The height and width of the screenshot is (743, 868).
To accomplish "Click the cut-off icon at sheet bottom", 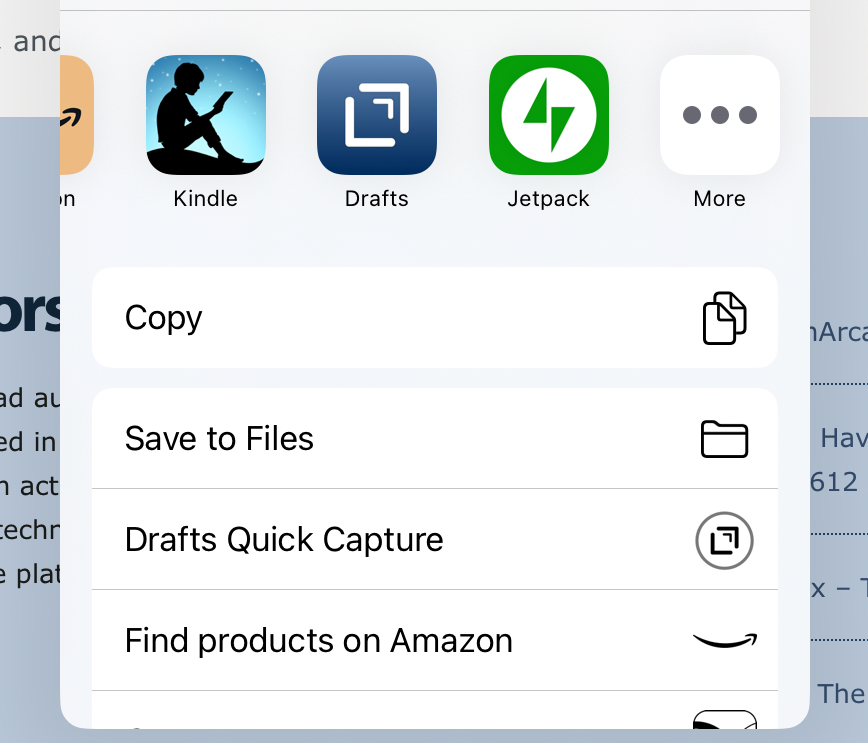I will [x=725, y=719].
